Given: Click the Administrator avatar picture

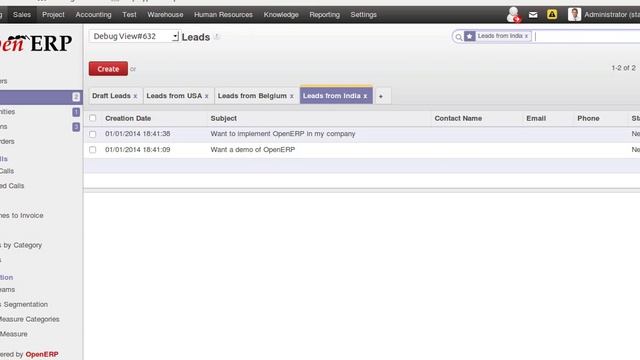Looking at the screenshot, I should [574, 14].
